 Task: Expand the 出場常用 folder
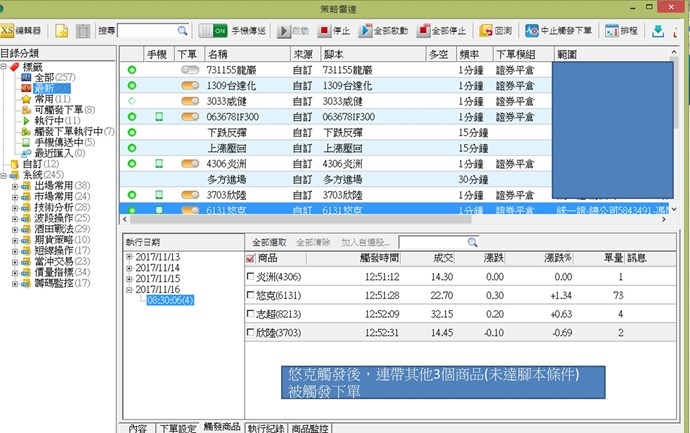(x=14, y=186)
